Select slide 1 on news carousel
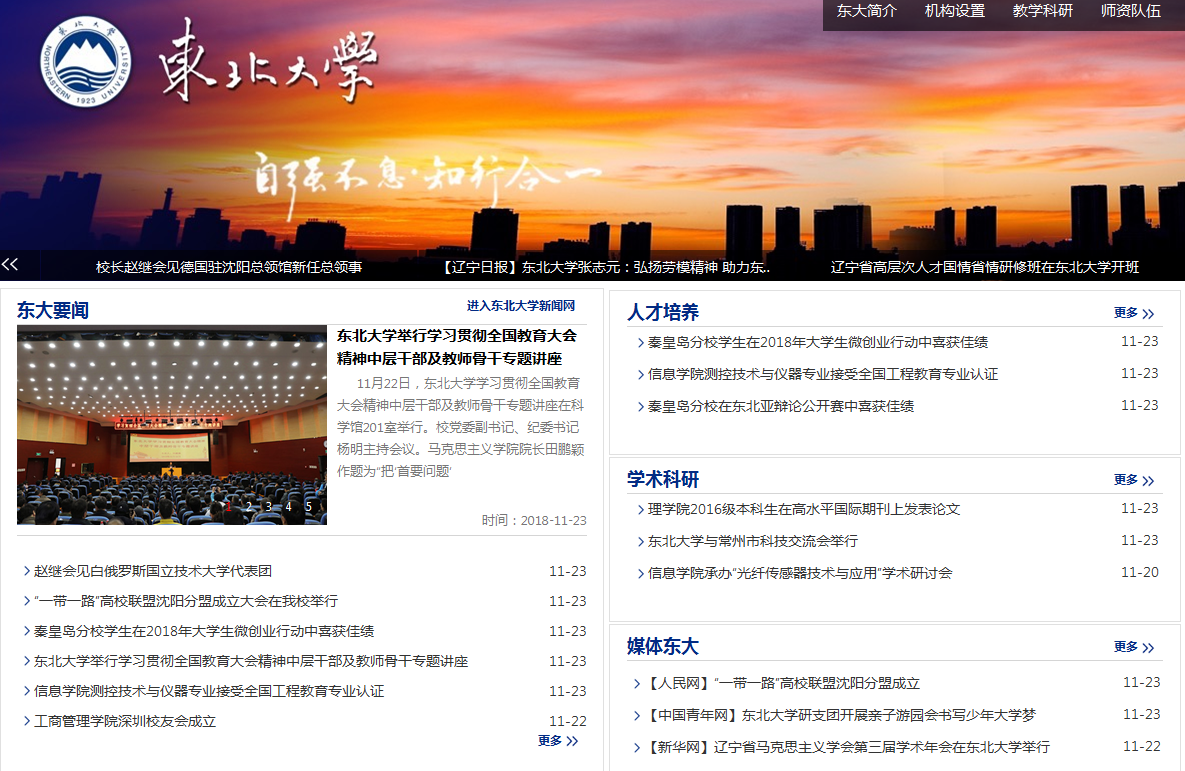This screenshot has width=1185, height=771. coord(228,506)
